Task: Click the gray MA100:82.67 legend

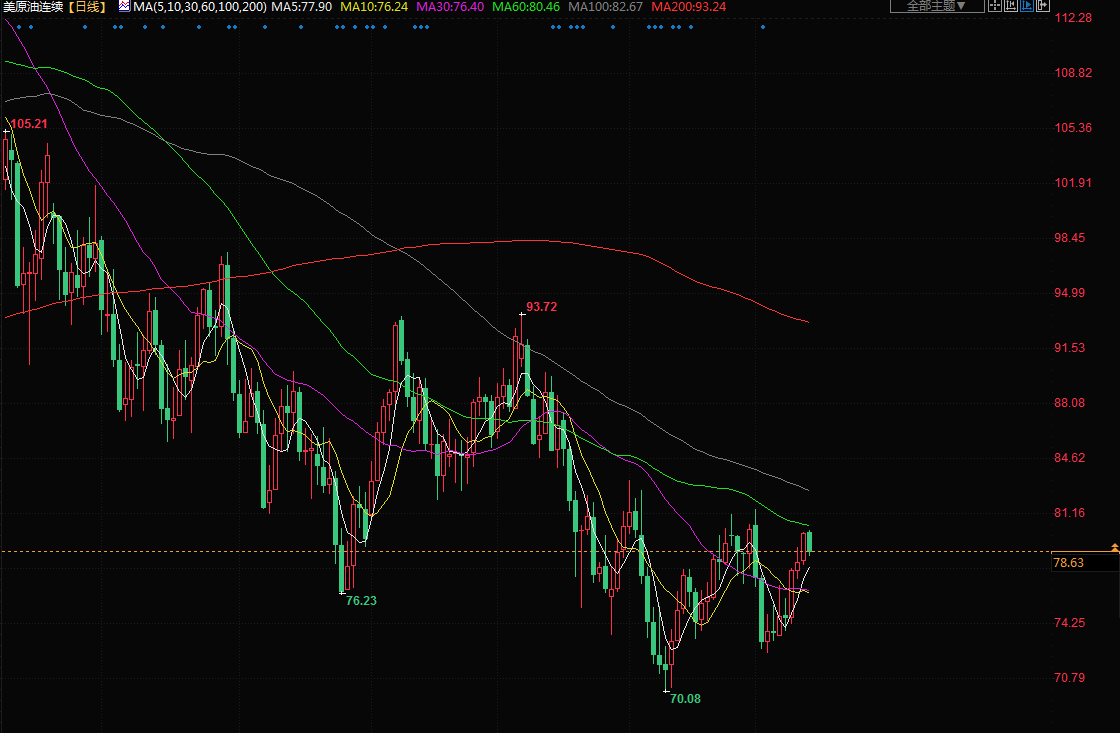Action: click(605, 7)
